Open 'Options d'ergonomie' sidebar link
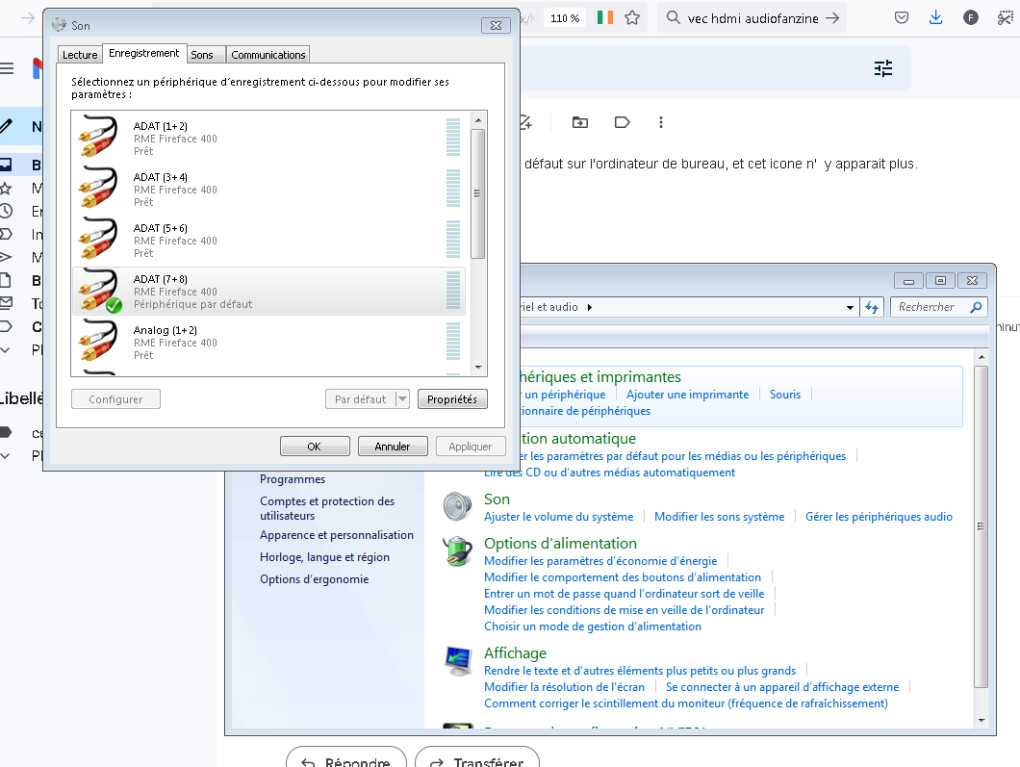The width and height of the screenshot is (1020, 767). click(314, 579)
